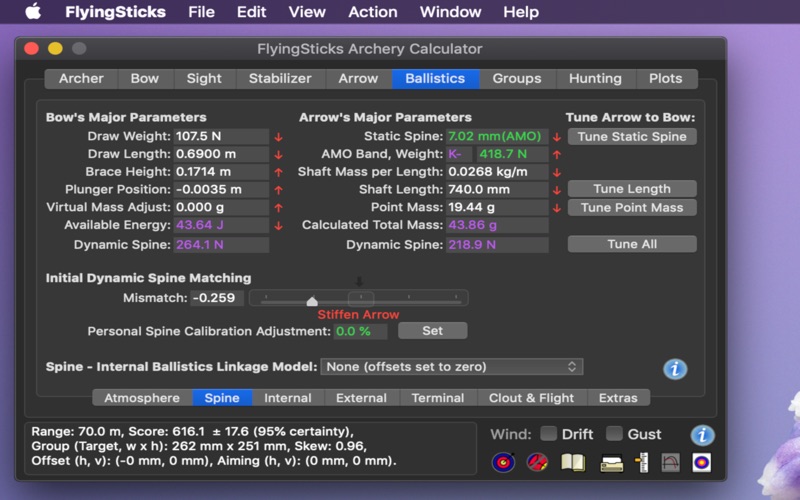This screenshot has height=500, width=800.
Task: Enable the Wind Drift checkbox
Action: point(548,434)
